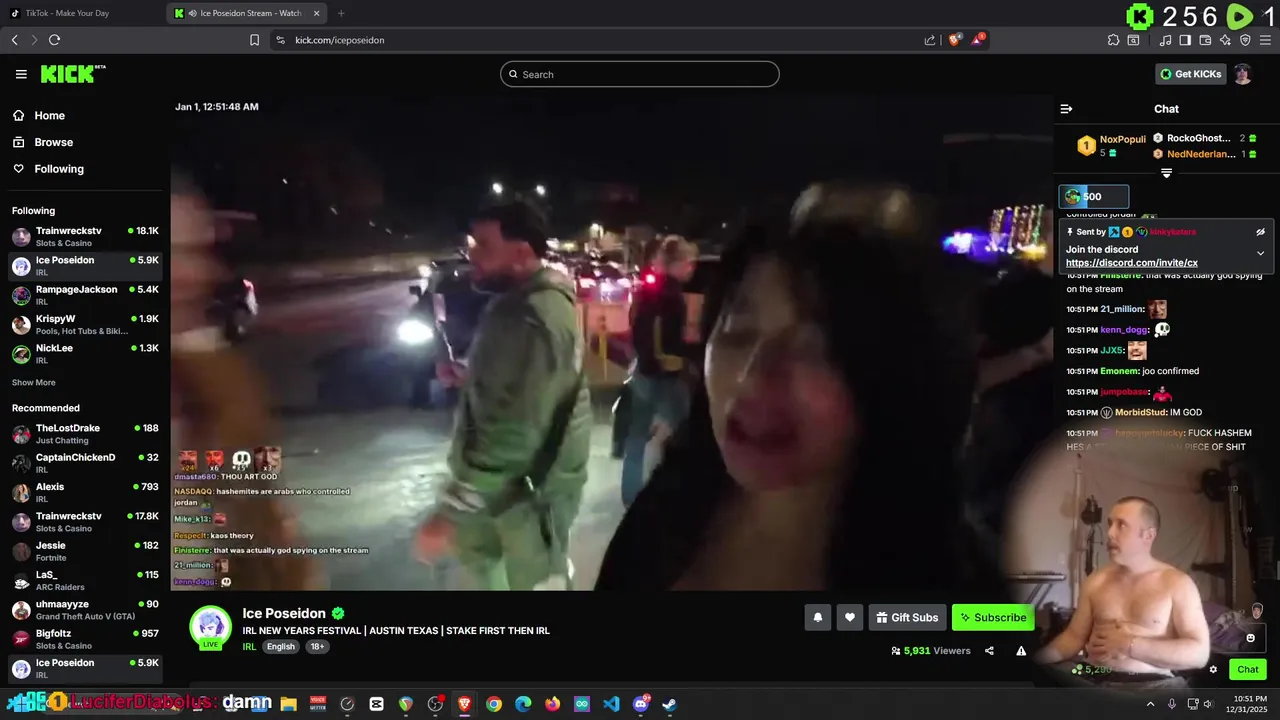This screenshot has height=720, width=1280.
Task: Click the Gift Subs button
Action: [907, 617]
